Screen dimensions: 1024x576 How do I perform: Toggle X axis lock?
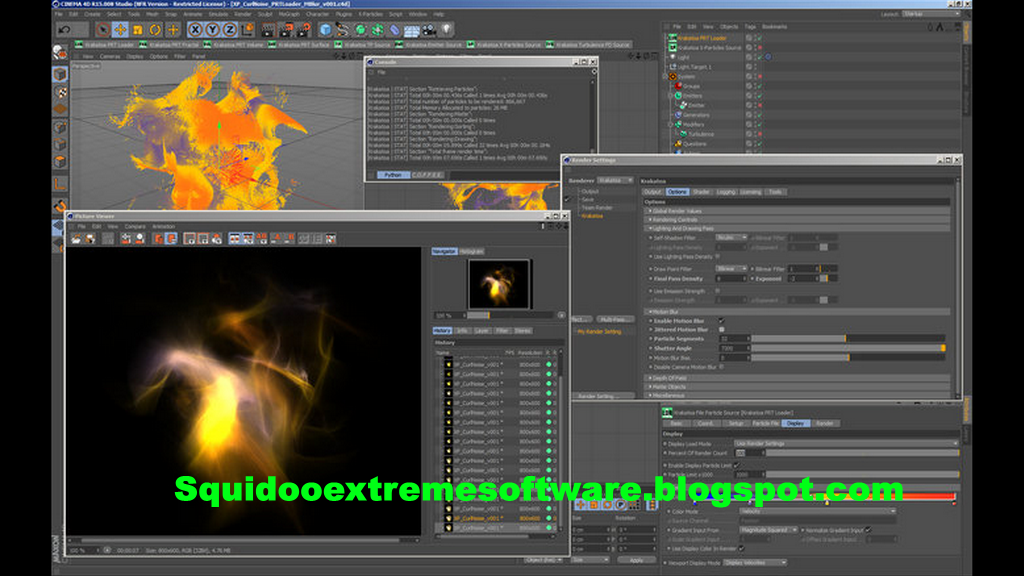195,29
